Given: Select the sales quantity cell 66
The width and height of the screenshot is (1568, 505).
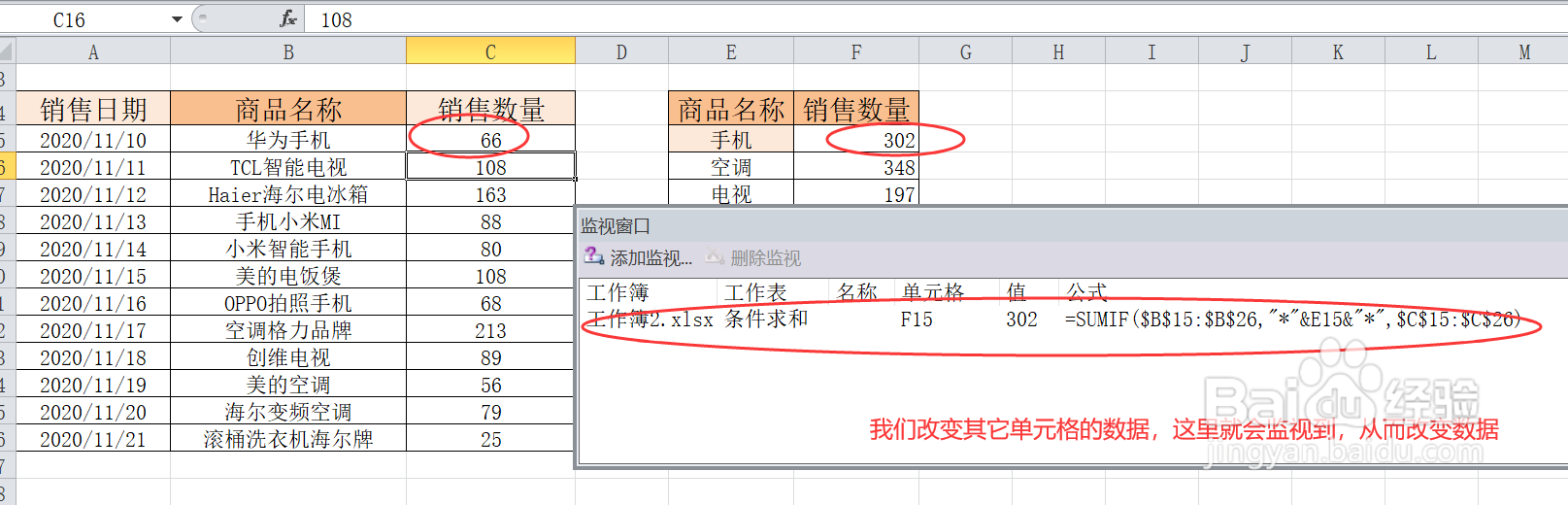Looking at the screenshot, I should 490,140.
